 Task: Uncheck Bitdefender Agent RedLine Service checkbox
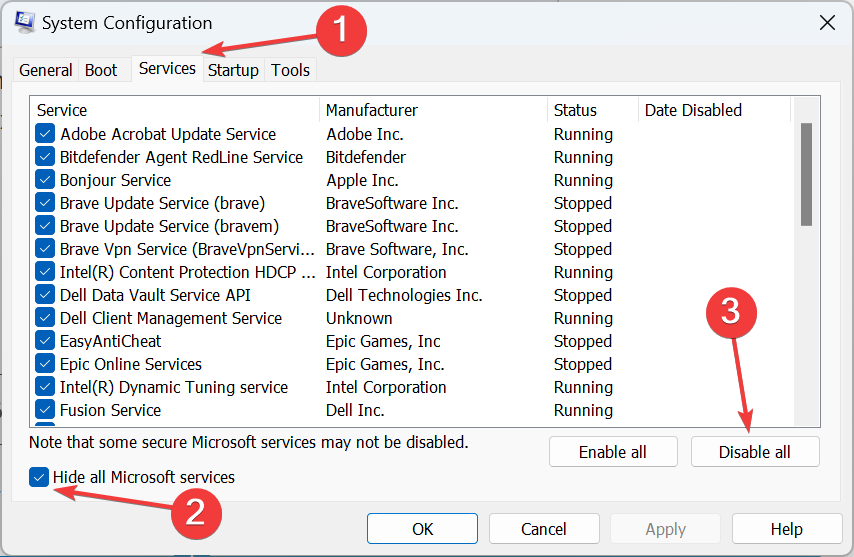click(x=45, y=157)
